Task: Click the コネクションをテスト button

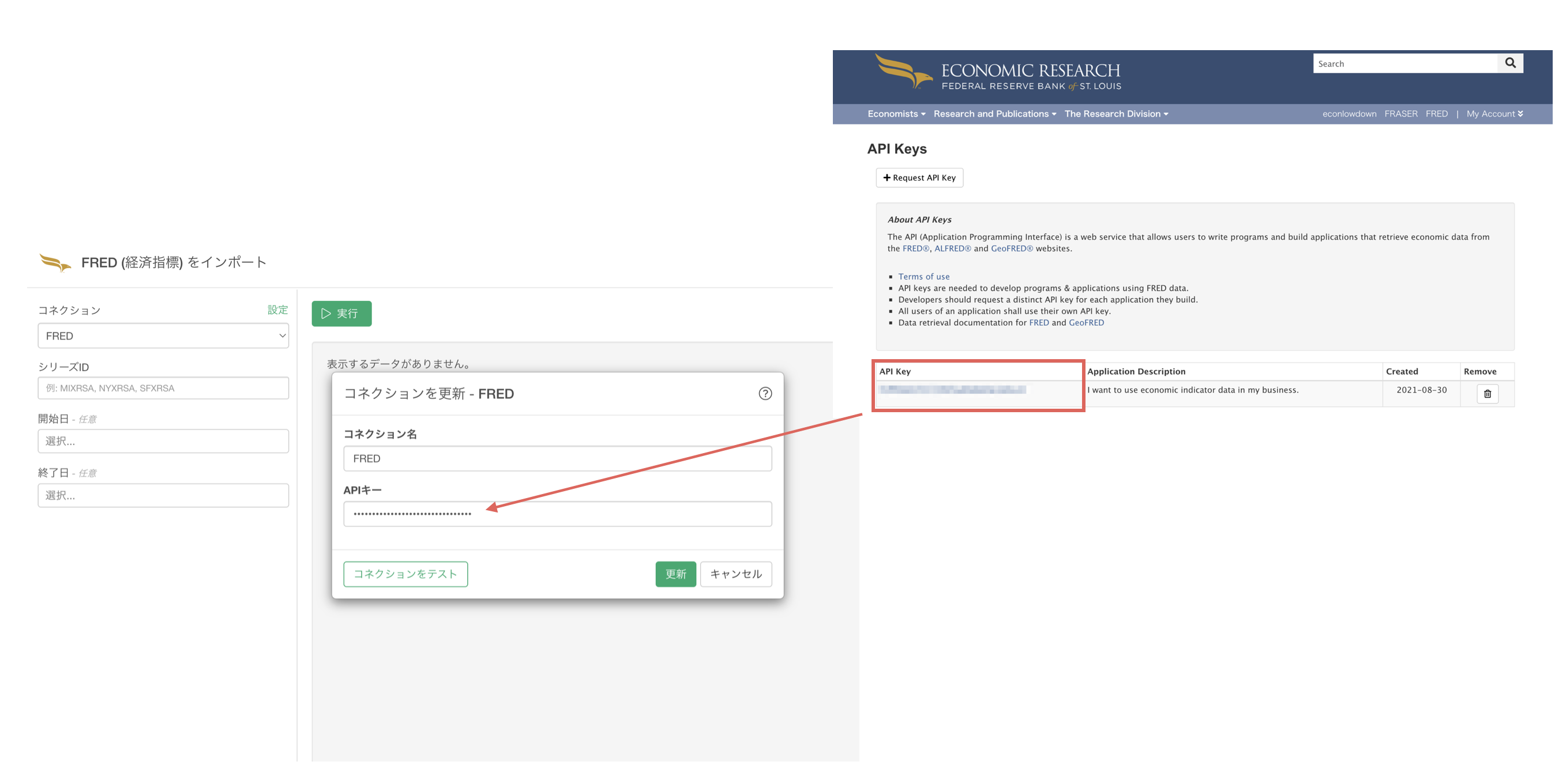Action: pyautogui.click(x=405, y=574)
